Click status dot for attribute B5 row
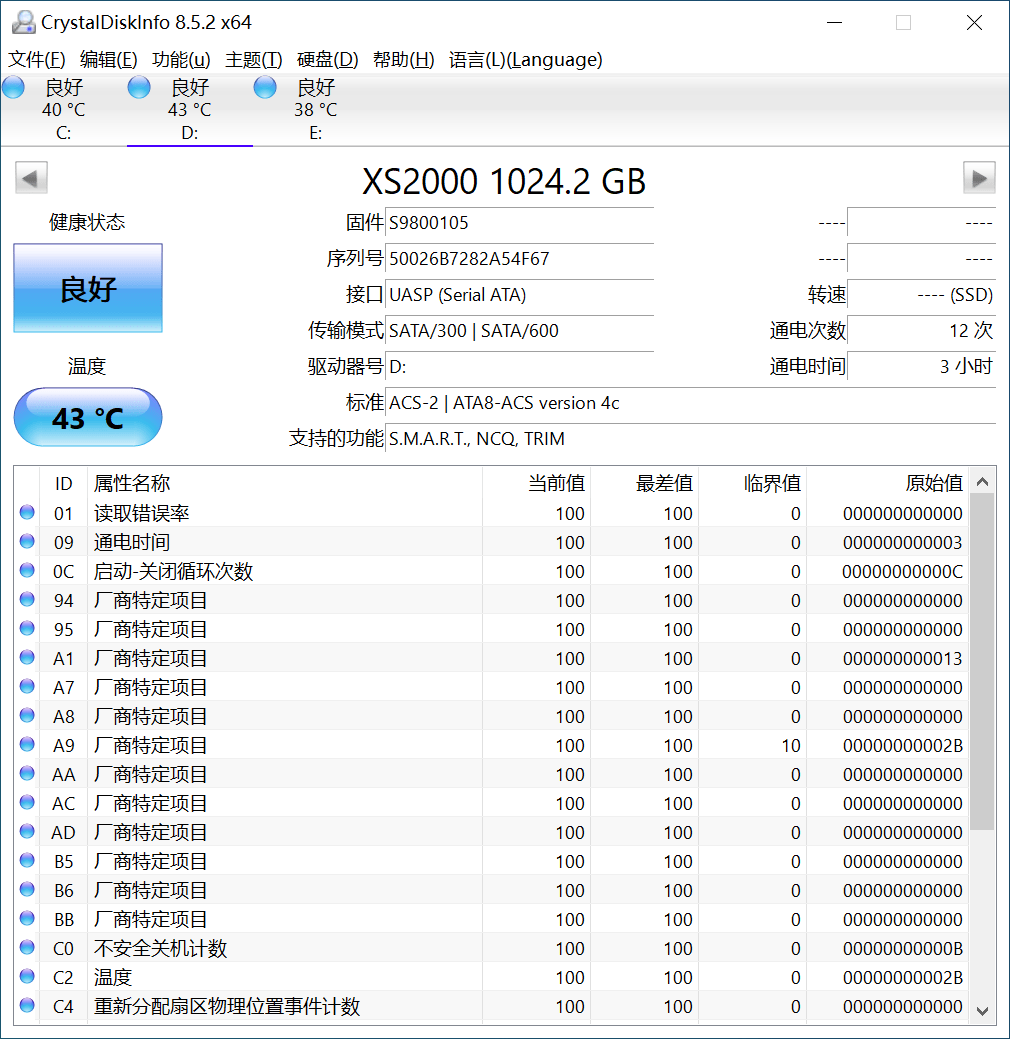 [x=27, y=860]
